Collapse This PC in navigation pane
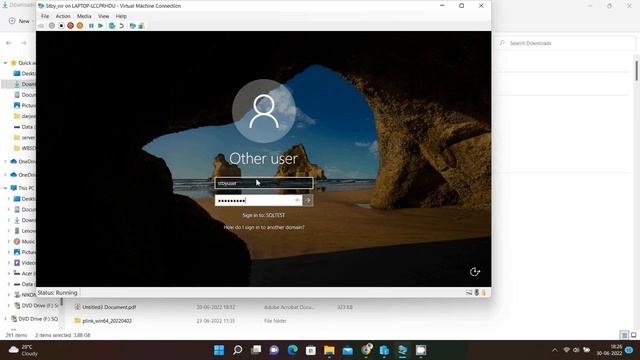640x360 pixels. [x=5, y=188]
